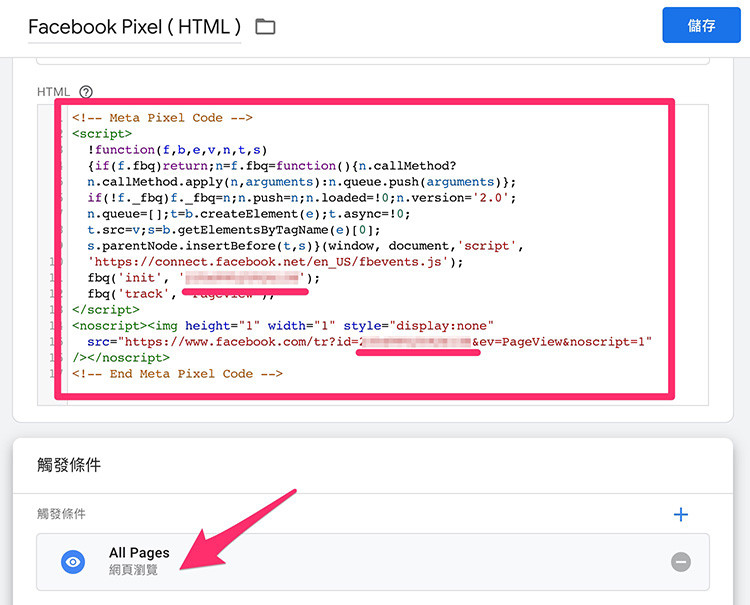Edit the tag name Facebook Pixel ( HTML )
Viewport: 750px width, 605px height.
tap(134, 27)
